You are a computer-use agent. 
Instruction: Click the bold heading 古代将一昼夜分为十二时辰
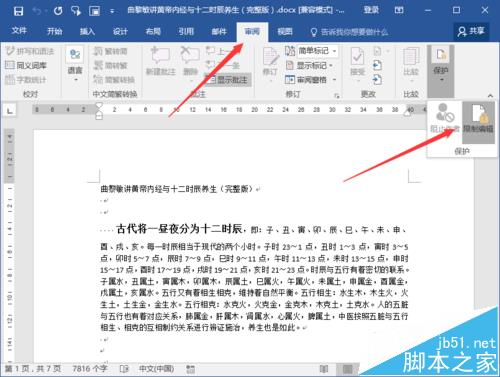[179, 229]
